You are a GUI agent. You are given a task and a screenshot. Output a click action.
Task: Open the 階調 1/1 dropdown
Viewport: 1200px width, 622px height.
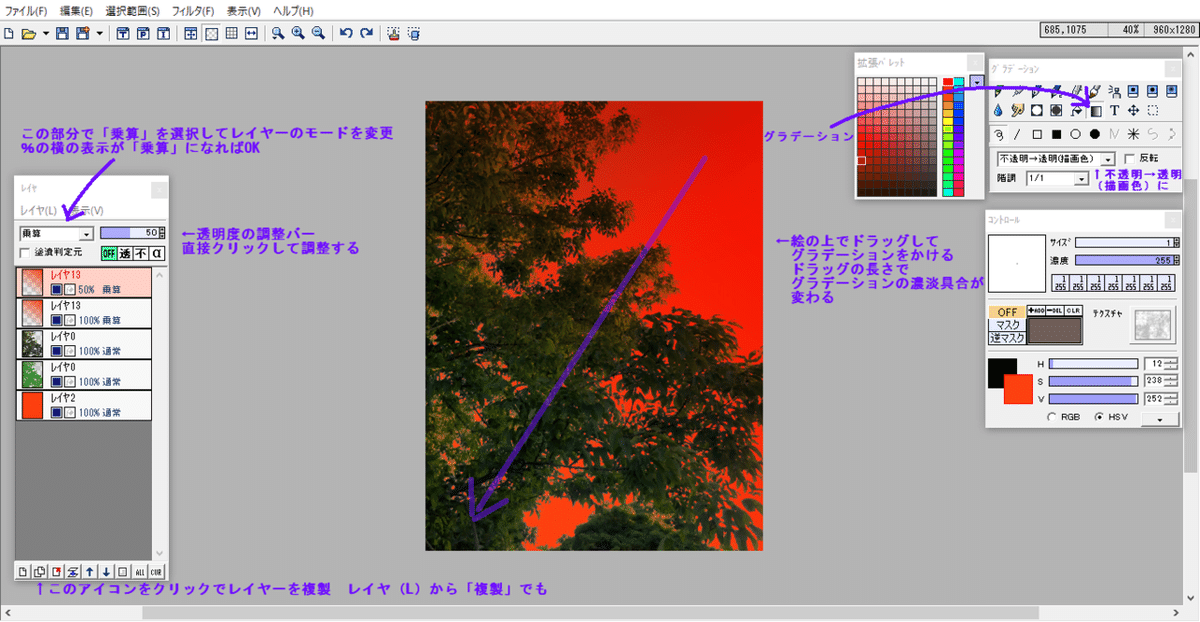pos(1057,178)
